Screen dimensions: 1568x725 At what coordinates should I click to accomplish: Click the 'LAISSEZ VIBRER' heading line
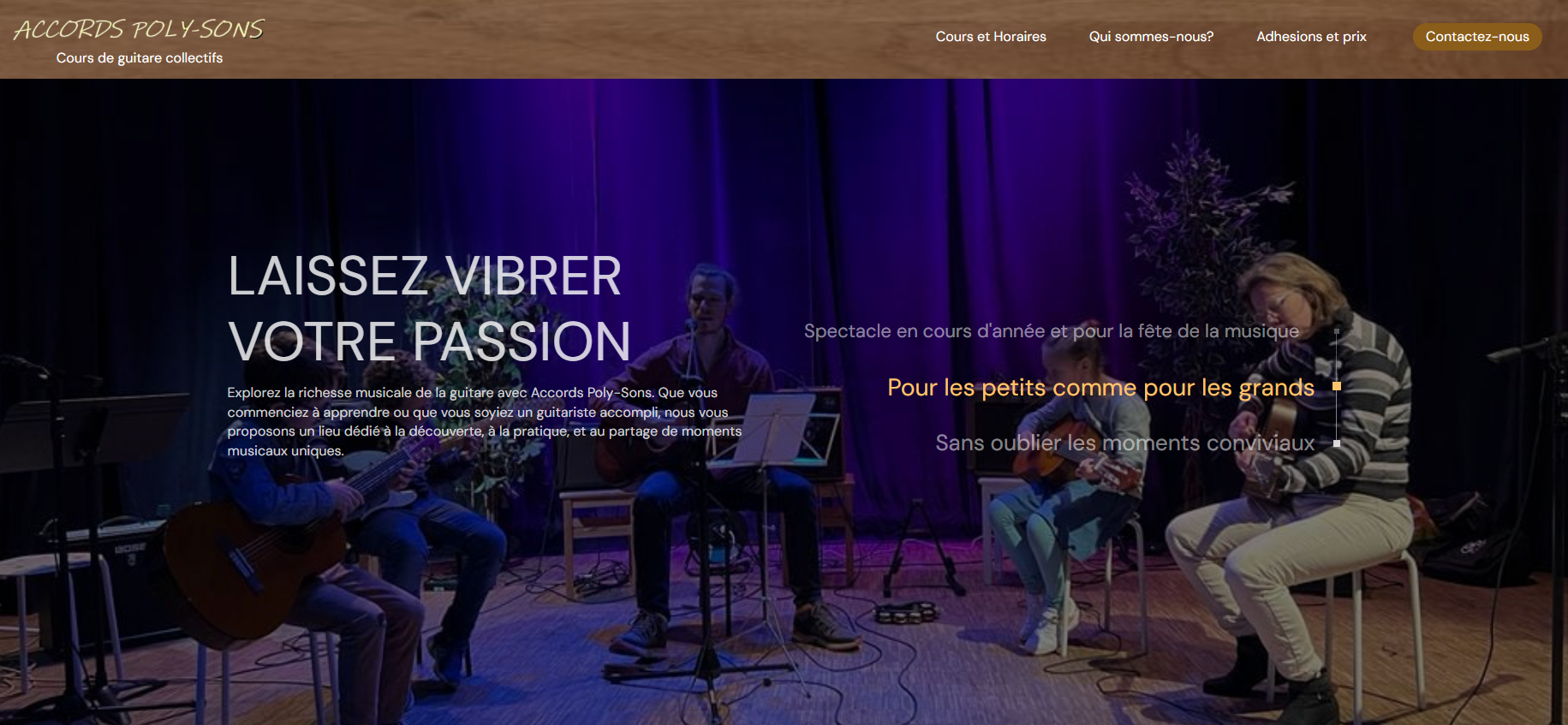pyautogui.click(x=425, y=276)
